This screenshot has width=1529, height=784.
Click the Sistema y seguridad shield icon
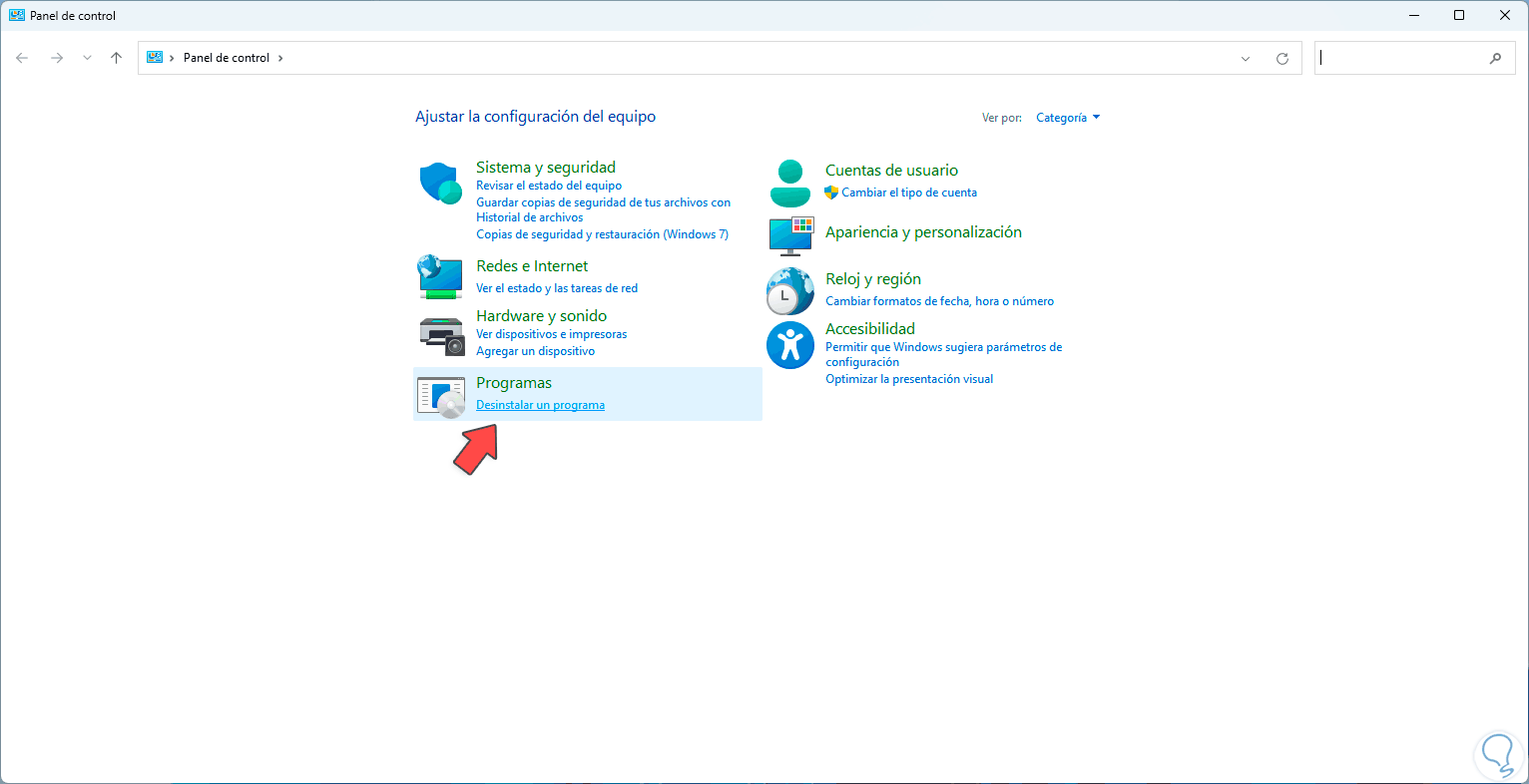point(440,184)
